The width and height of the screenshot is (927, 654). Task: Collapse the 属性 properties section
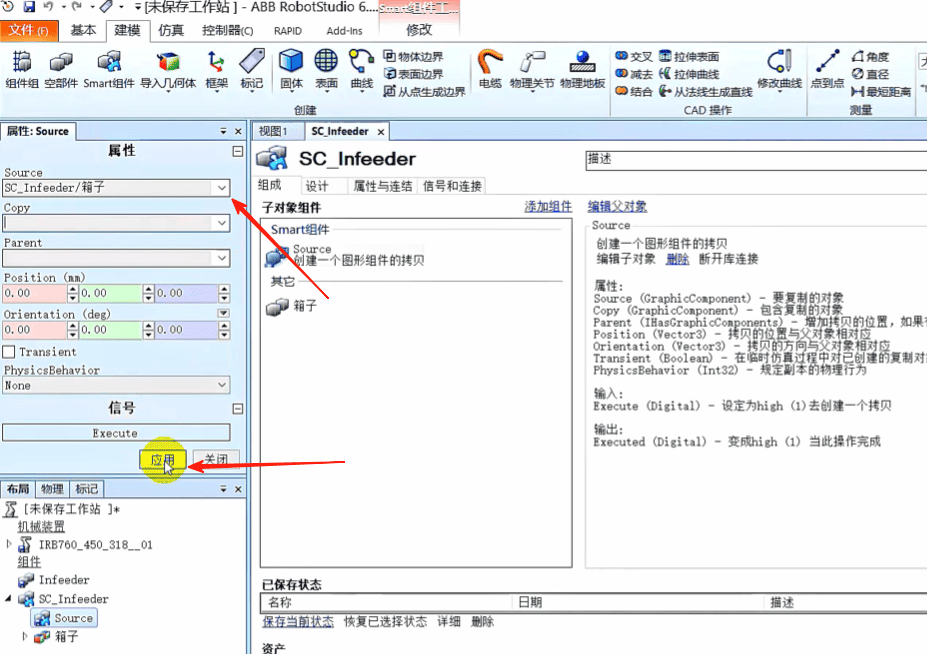point(238,151)
